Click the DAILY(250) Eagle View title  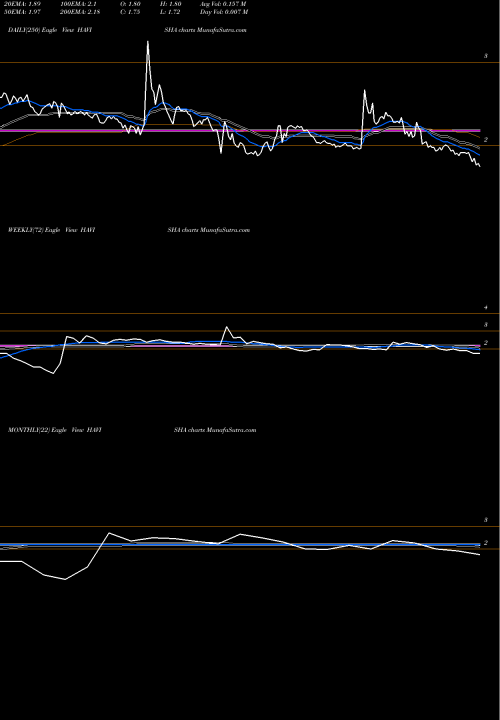42,29
